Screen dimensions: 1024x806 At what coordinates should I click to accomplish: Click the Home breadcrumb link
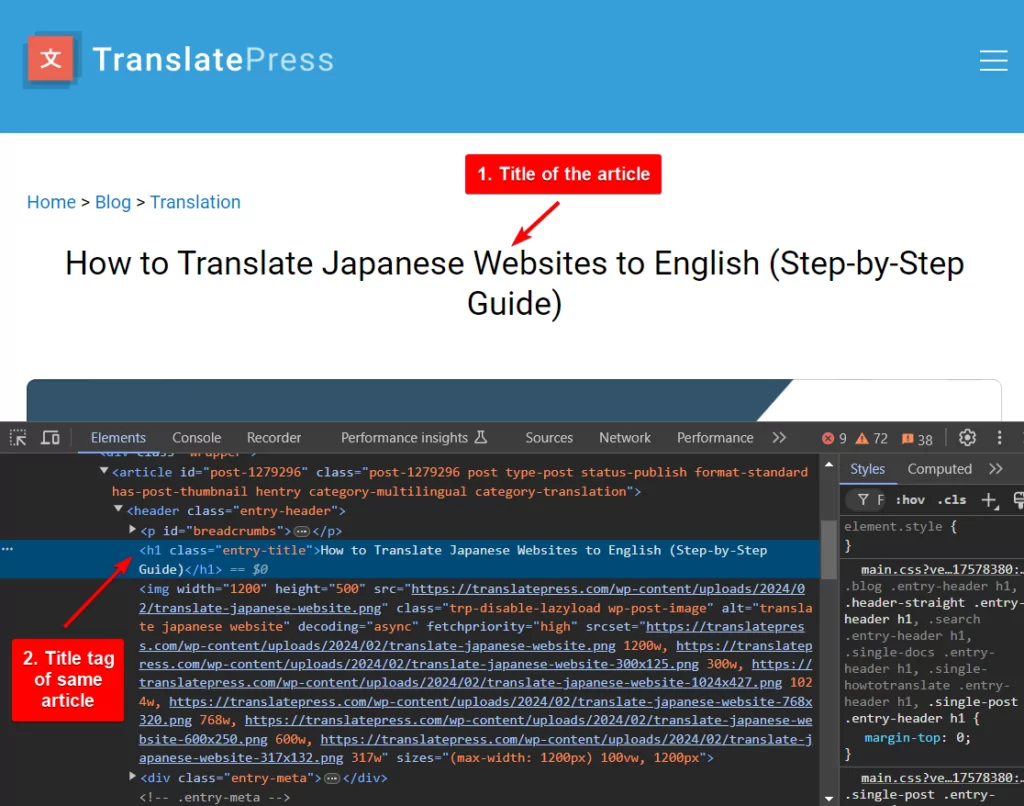(x=52, y=202)
